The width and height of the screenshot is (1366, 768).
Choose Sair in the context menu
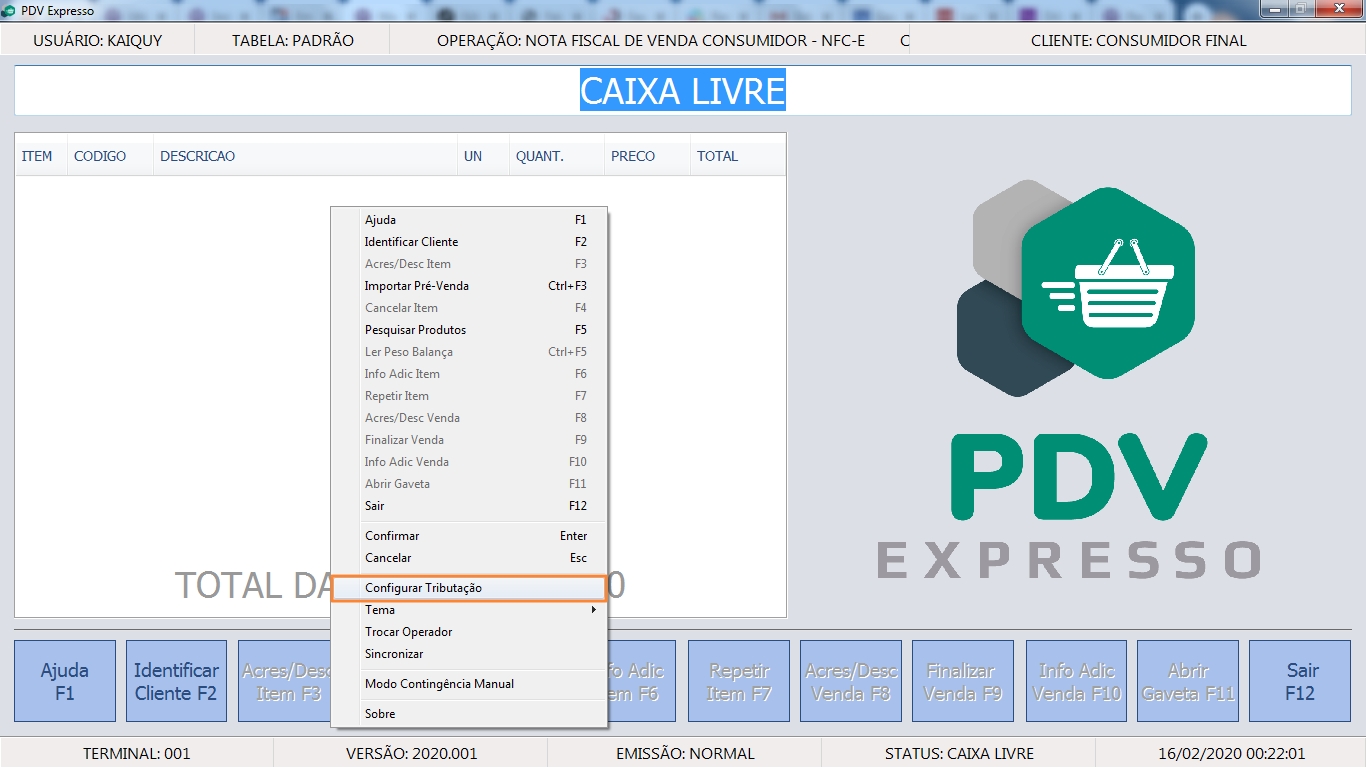(x=468, y=506)
